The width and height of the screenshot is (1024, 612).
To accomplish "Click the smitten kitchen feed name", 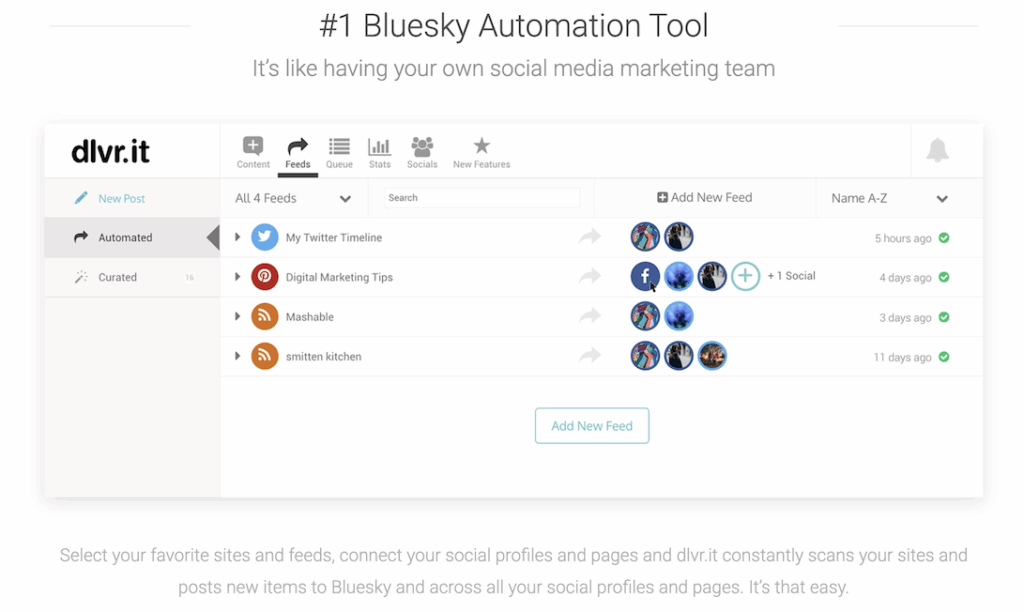I will pos(323,357).
